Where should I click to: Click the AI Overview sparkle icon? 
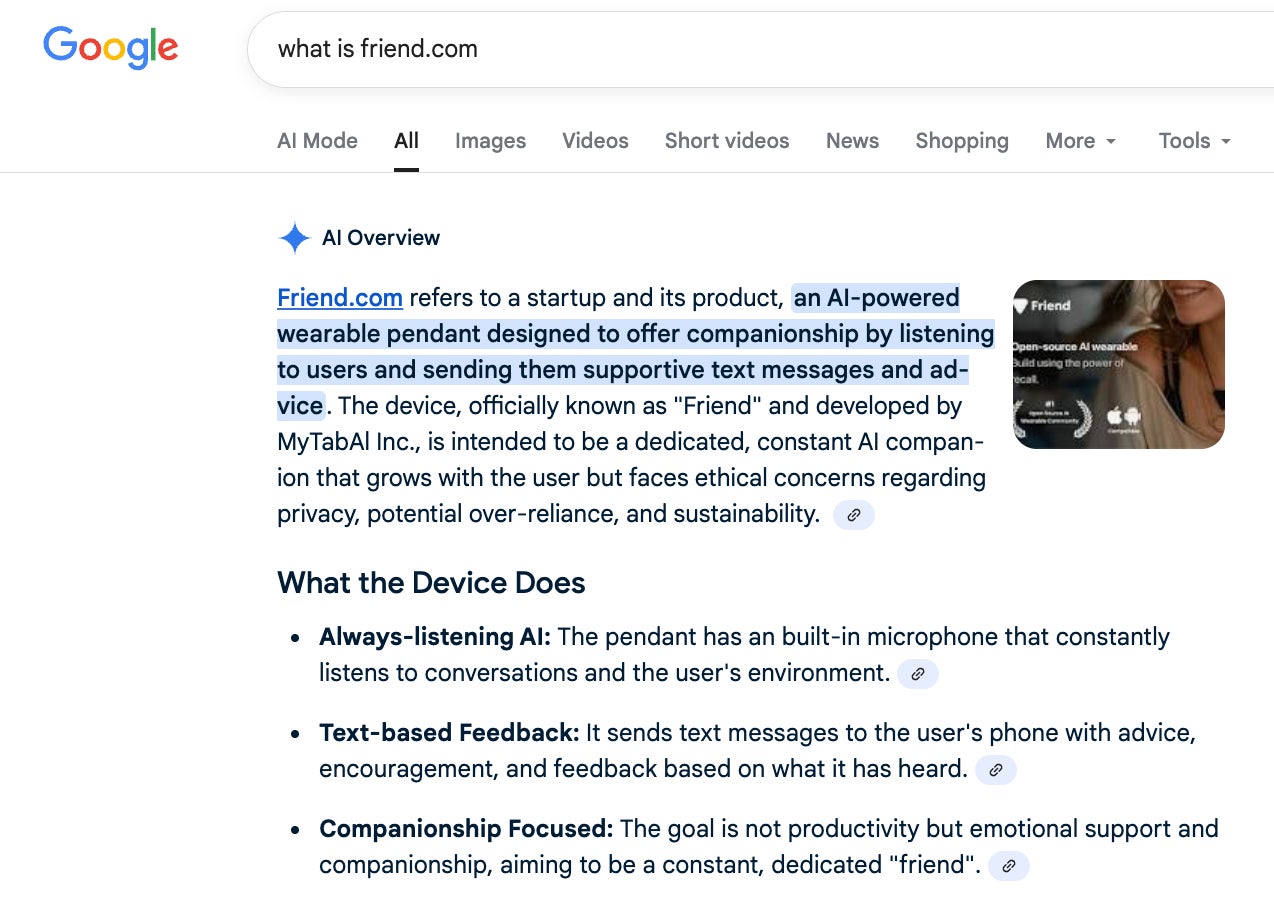[294, 238]
